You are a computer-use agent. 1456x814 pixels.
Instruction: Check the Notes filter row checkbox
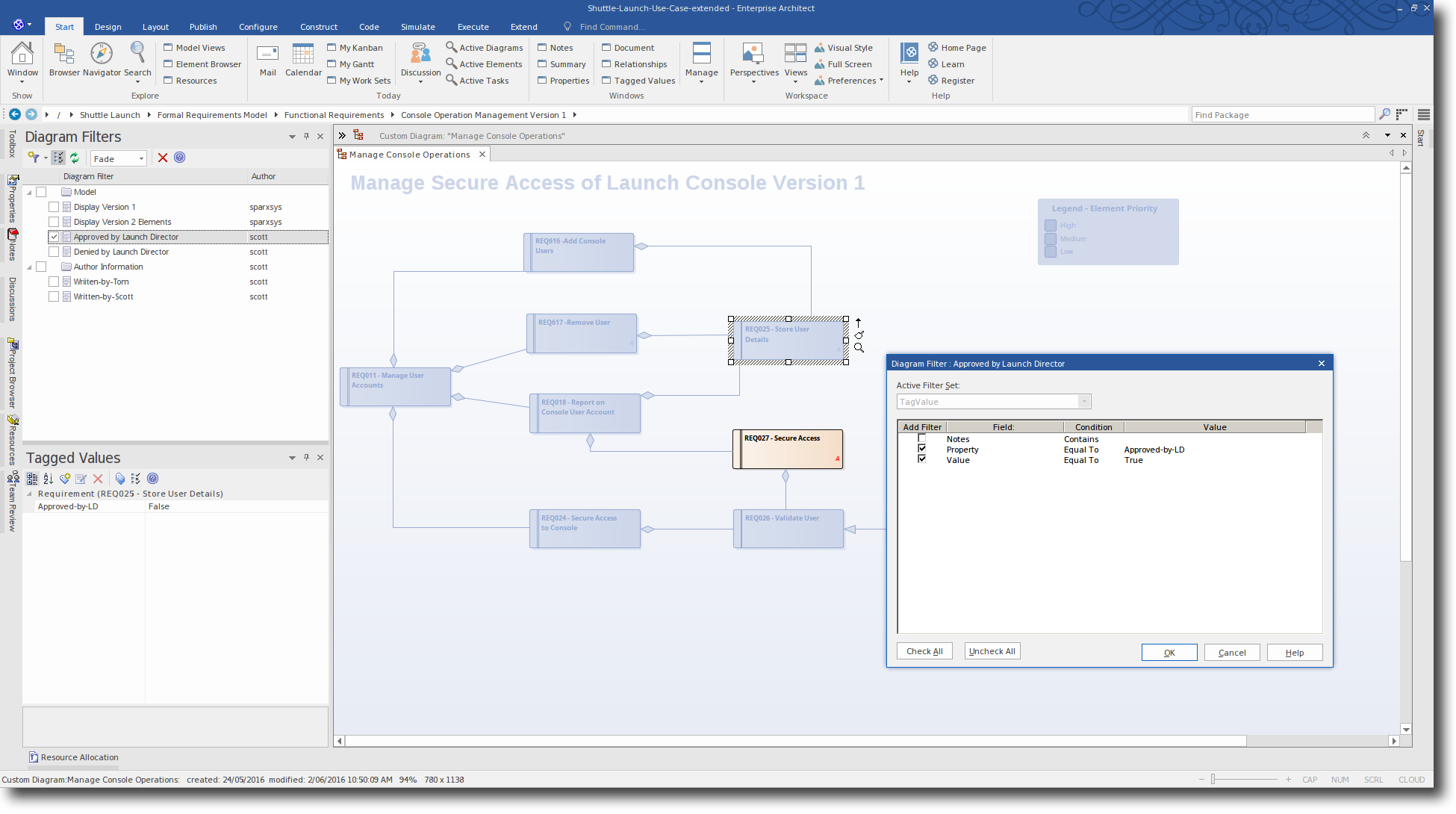point(921,439)
